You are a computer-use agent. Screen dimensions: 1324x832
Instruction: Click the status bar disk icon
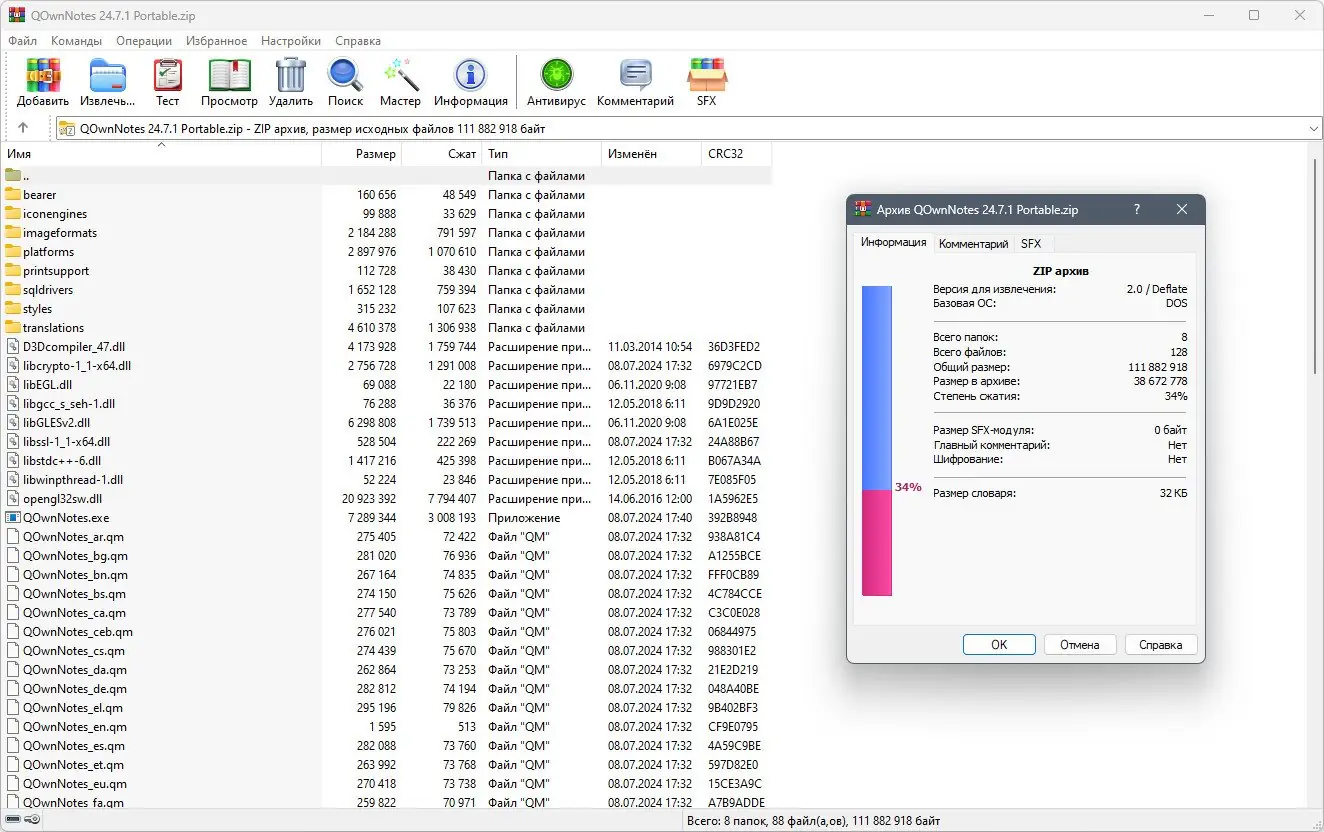click(x=13, y=821)
